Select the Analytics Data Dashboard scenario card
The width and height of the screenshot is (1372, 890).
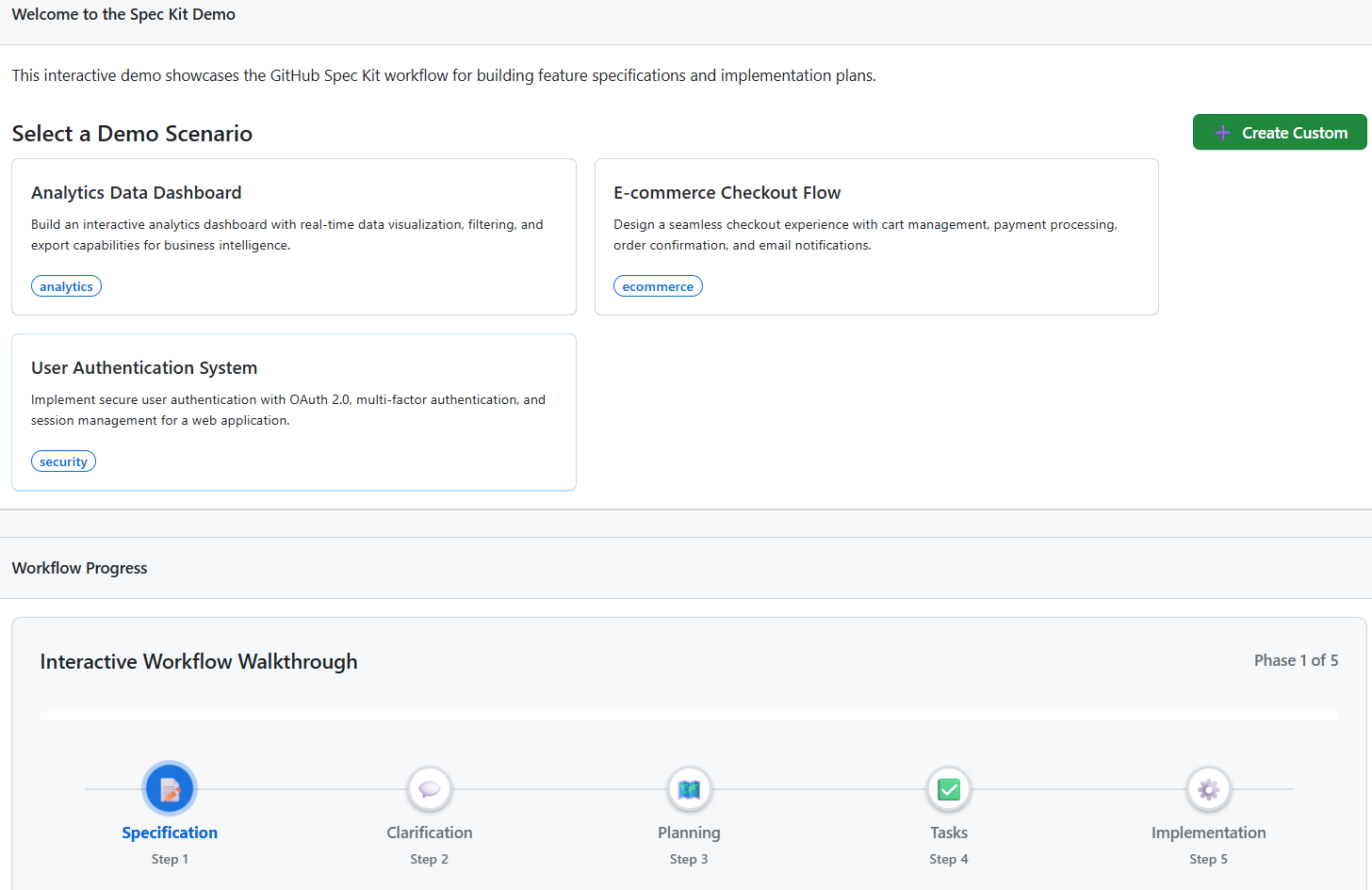pos(293,236)
